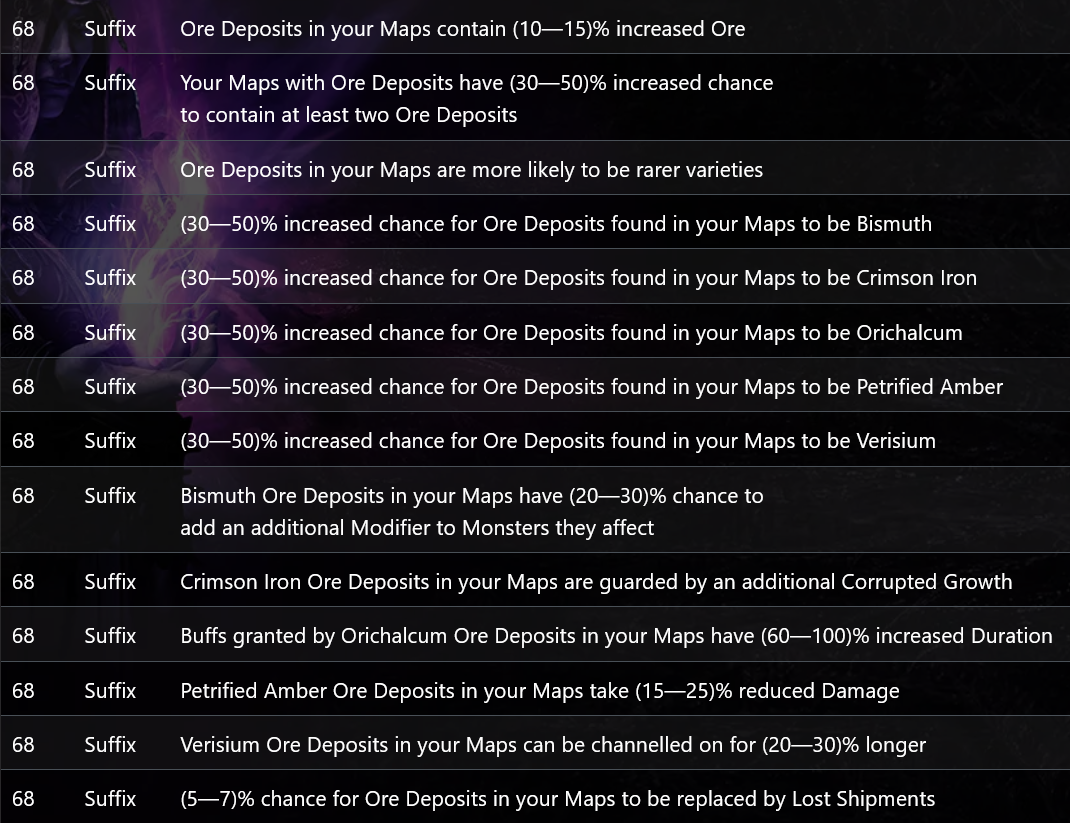
Task: Click Suffix in the Orichalcum Duration row
Action: click(111, 635)
